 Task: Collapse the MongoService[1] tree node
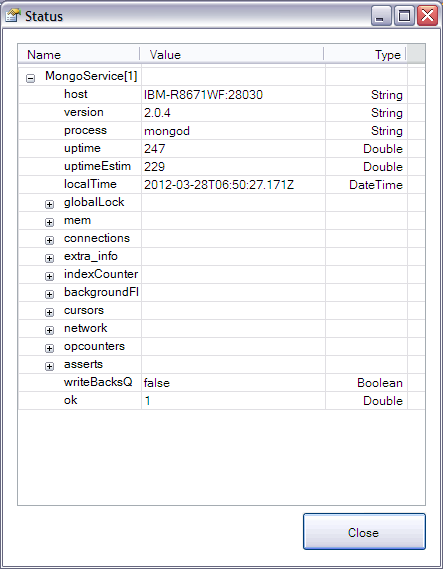31,78
